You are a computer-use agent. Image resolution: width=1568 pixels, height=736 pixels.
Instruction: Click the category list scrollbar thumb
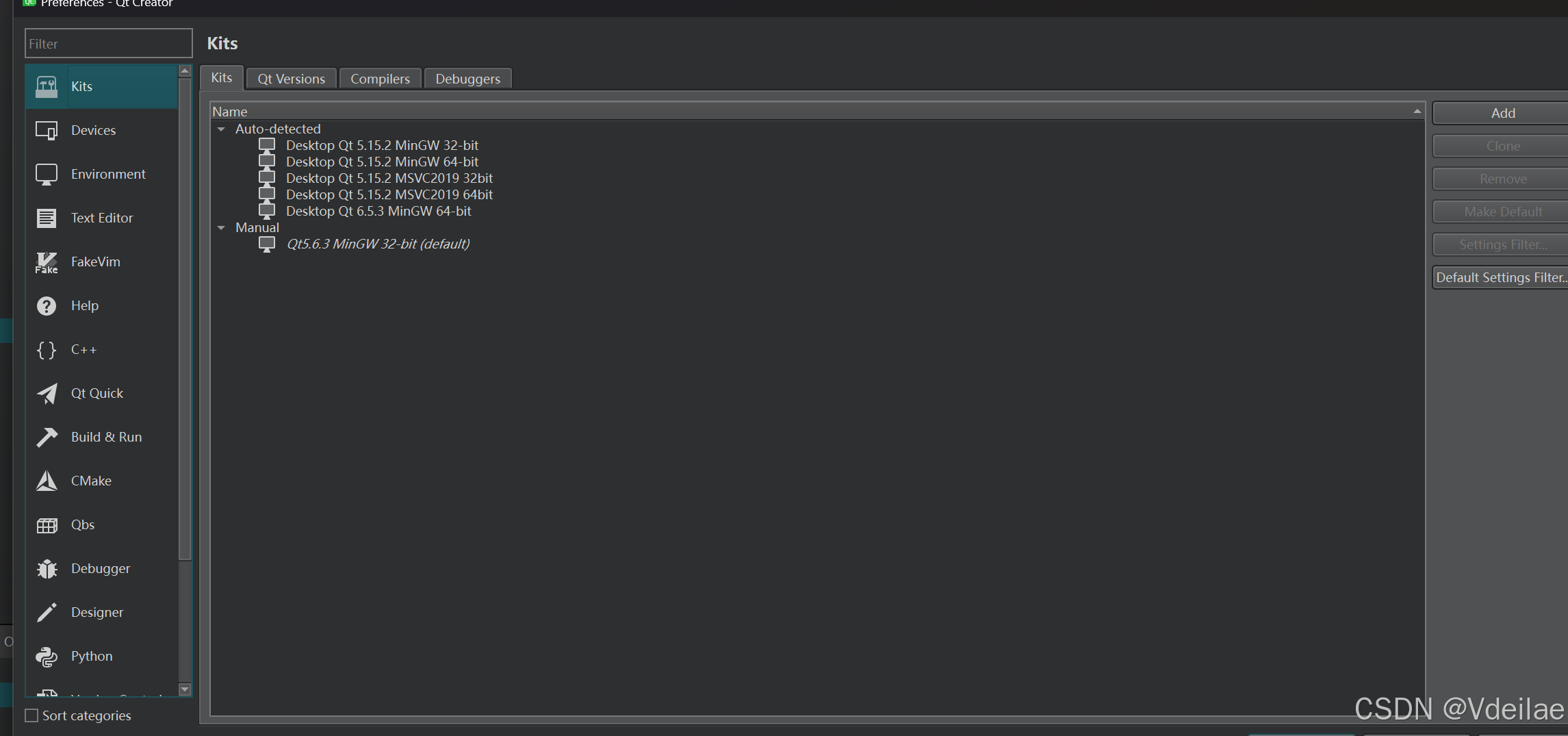point(185,318)
